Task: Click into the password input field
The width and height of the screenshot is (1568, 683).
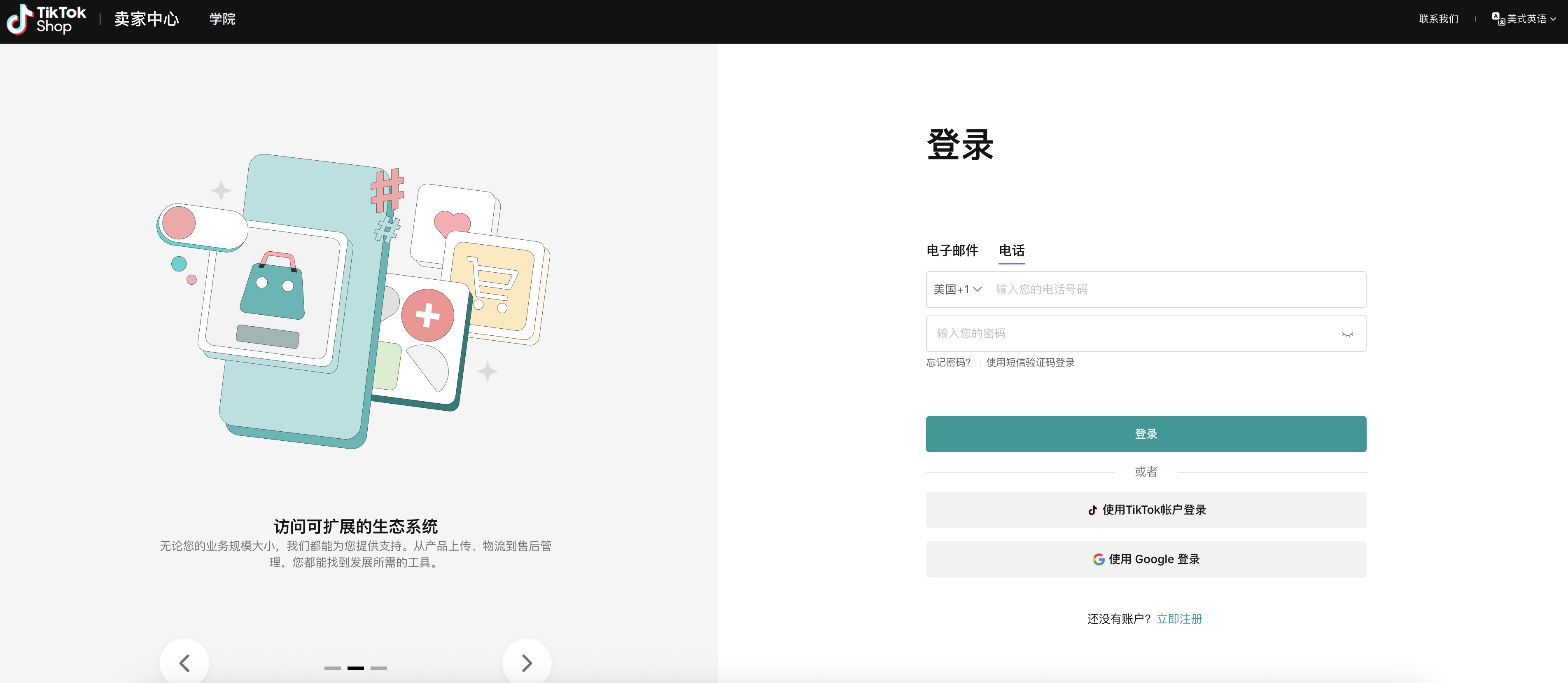Action: point(1132,334)
